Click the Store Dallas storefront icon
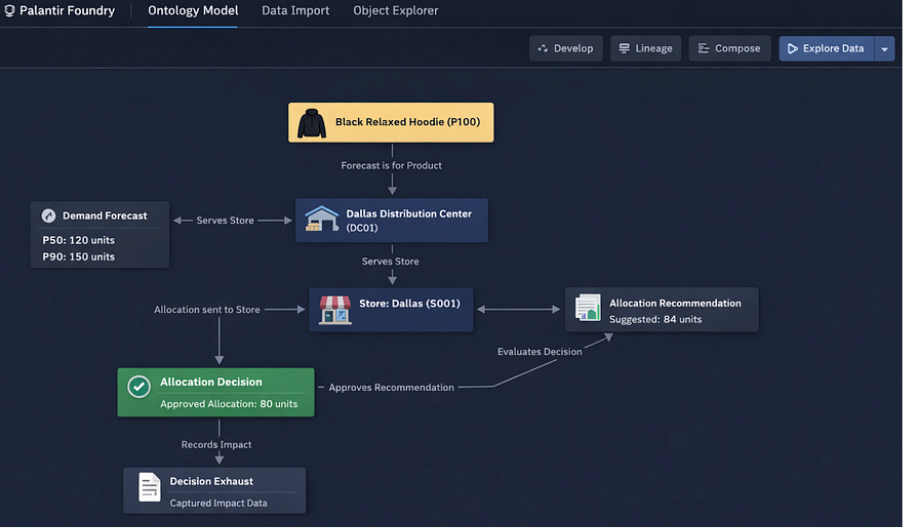Image resolution: width=903 pixels, height=528 pixels. (x=335, y=309)
